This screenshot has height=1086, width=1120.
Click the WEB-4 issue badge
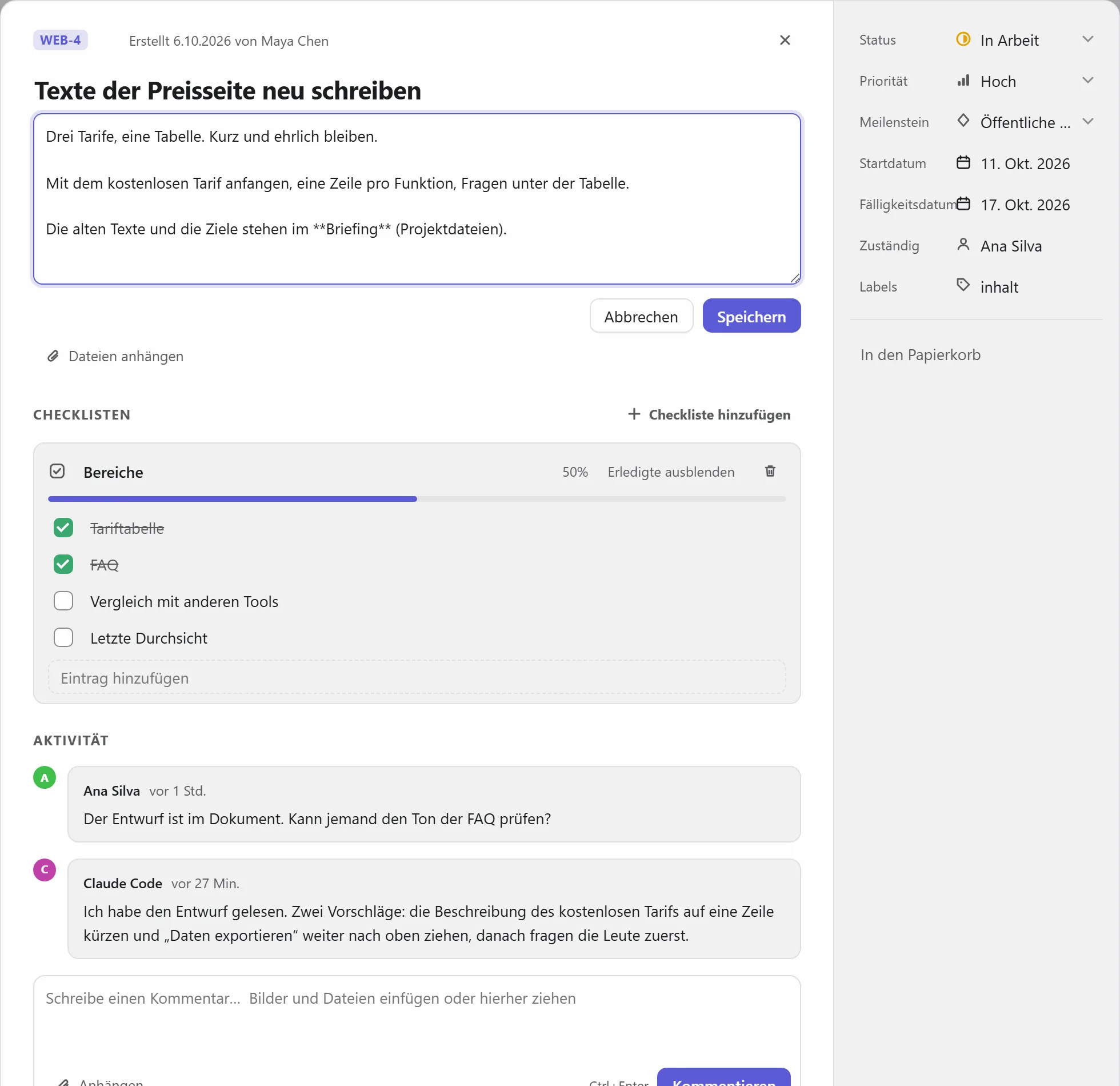(60, 40)
